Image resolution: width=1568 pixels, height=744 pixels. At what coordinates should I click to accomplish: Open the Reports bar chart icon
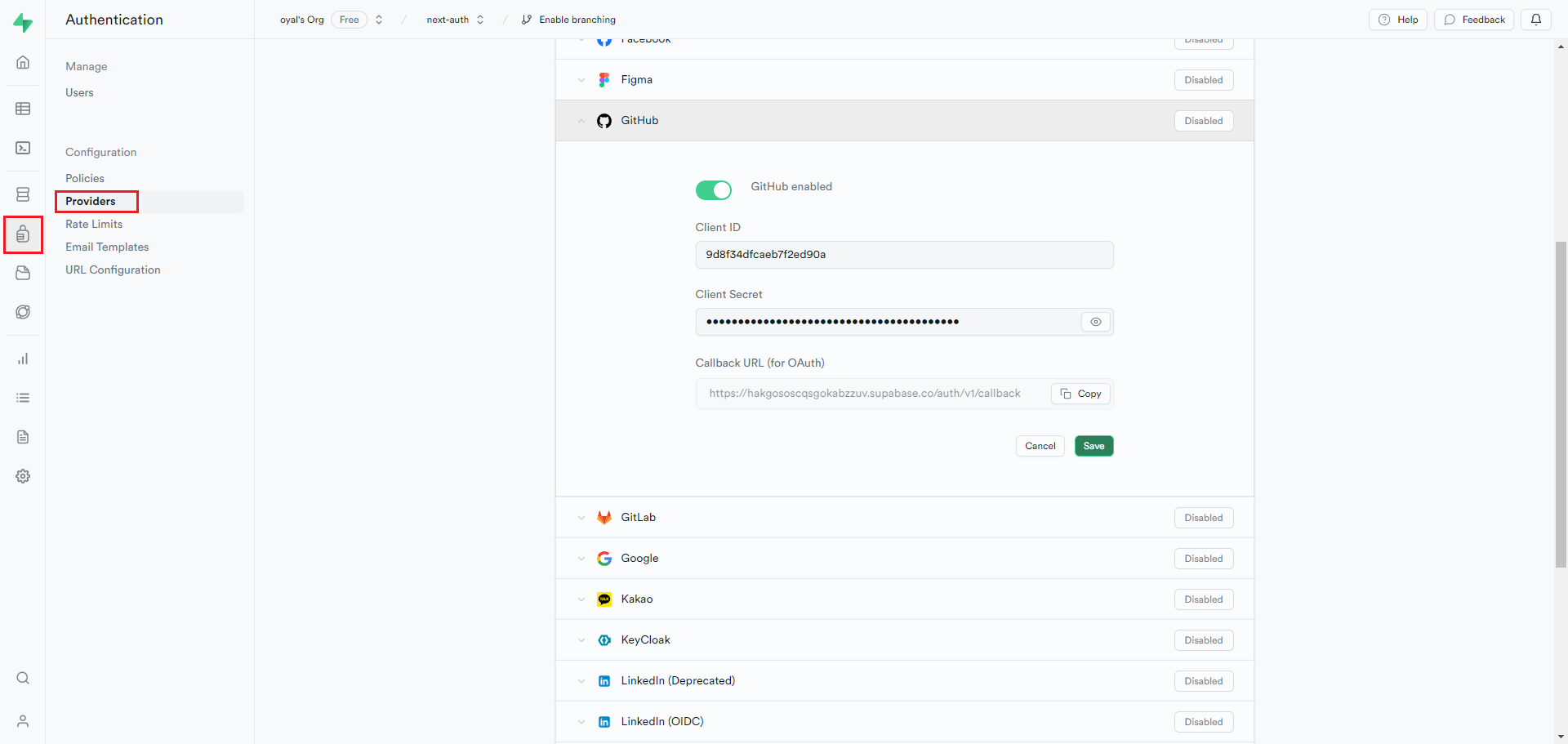(x=23, y=359)
